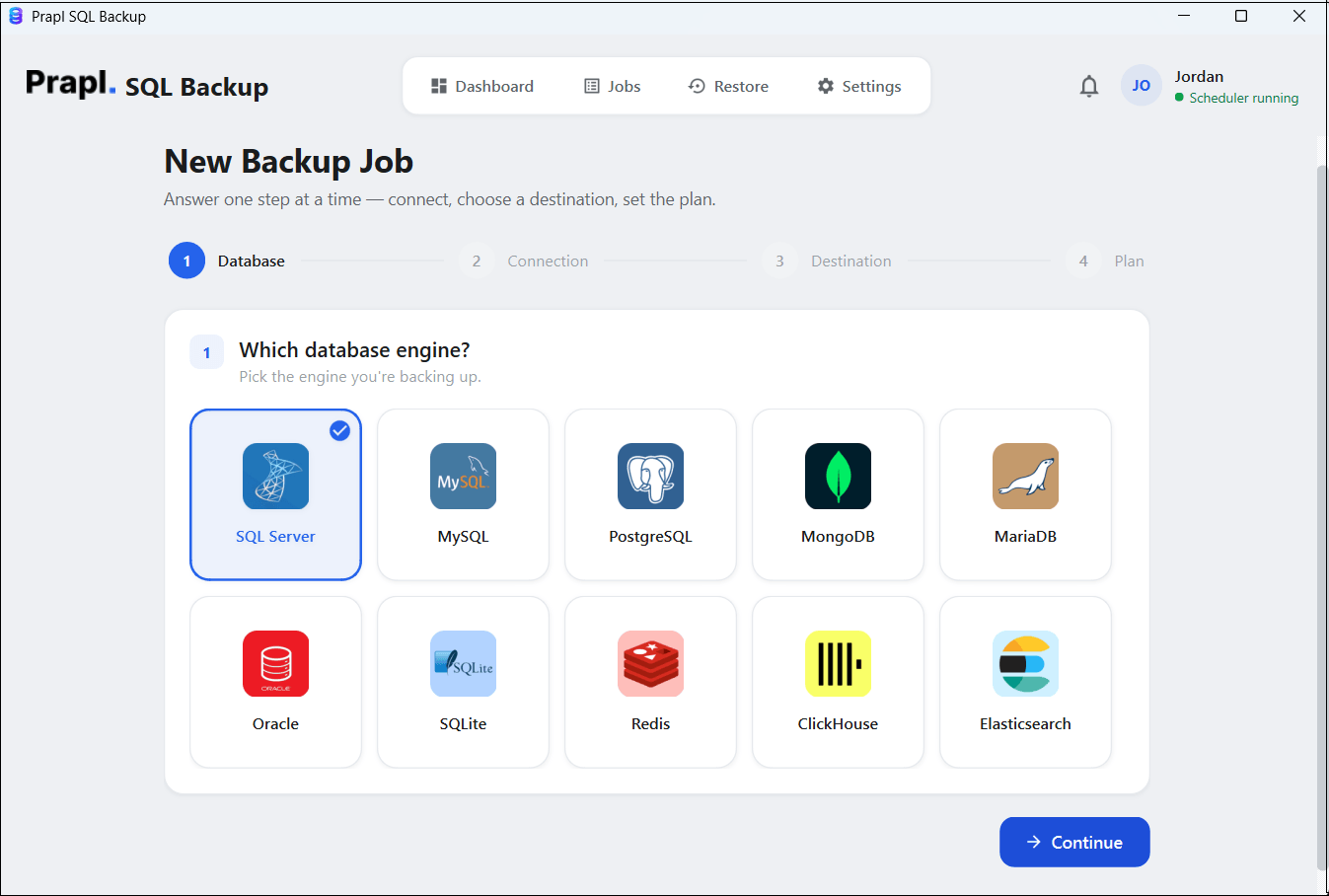
Task: Switch to the Restore tab label
Action: point(741,86)
